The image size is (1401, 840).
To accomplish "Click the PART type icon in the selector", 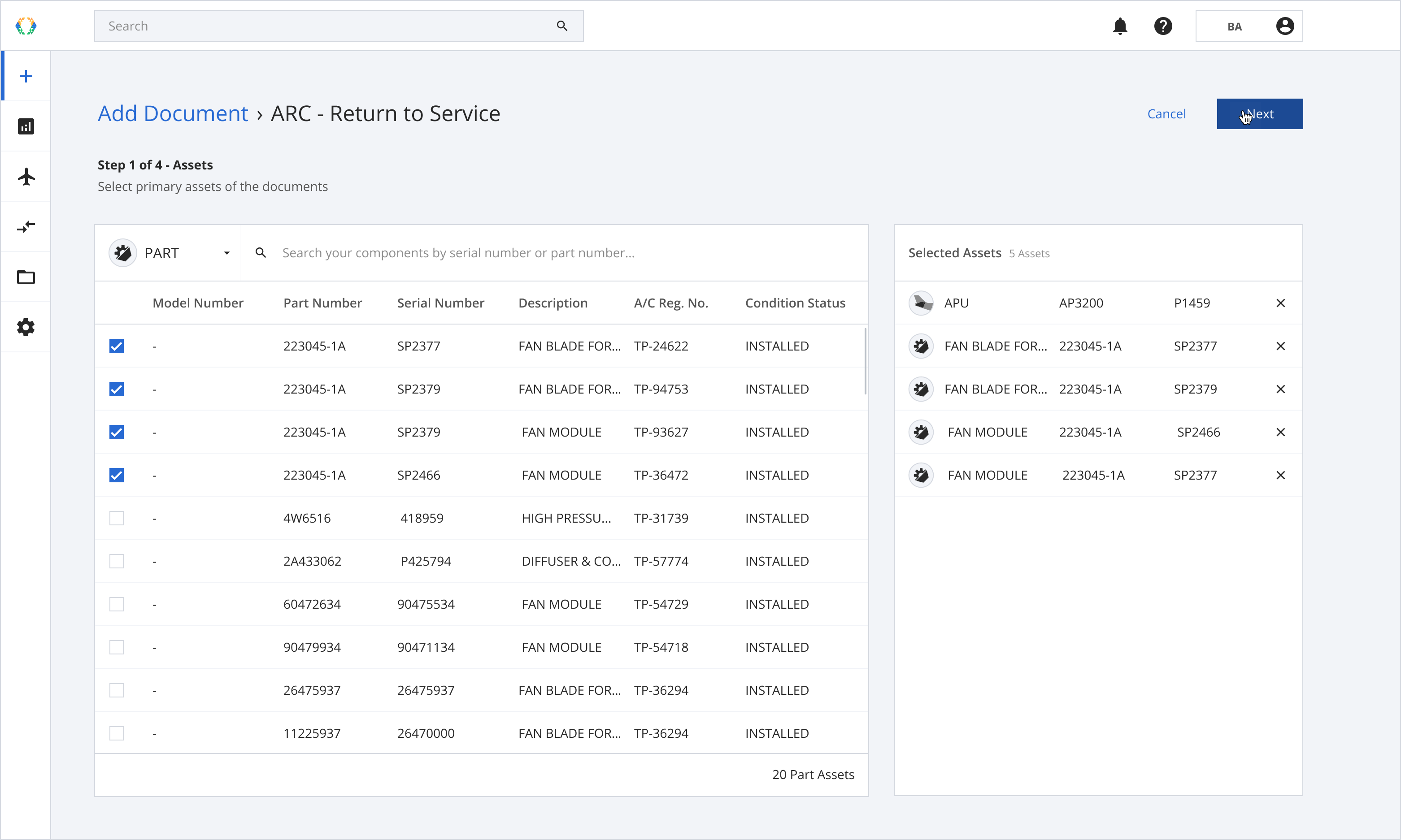I will pyautogui.click(x=123, y=253).
